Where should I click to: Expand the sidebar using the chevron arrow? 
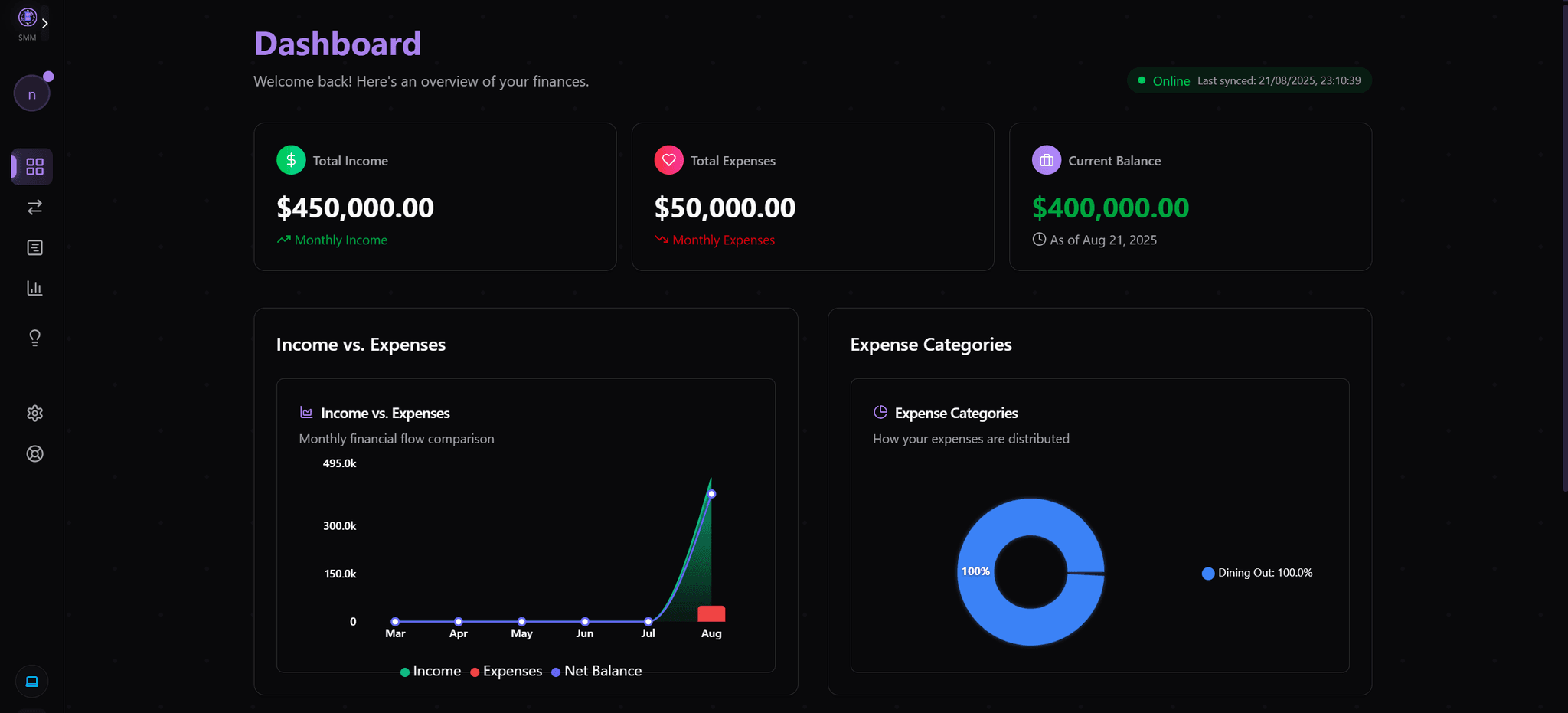(45, 23)
